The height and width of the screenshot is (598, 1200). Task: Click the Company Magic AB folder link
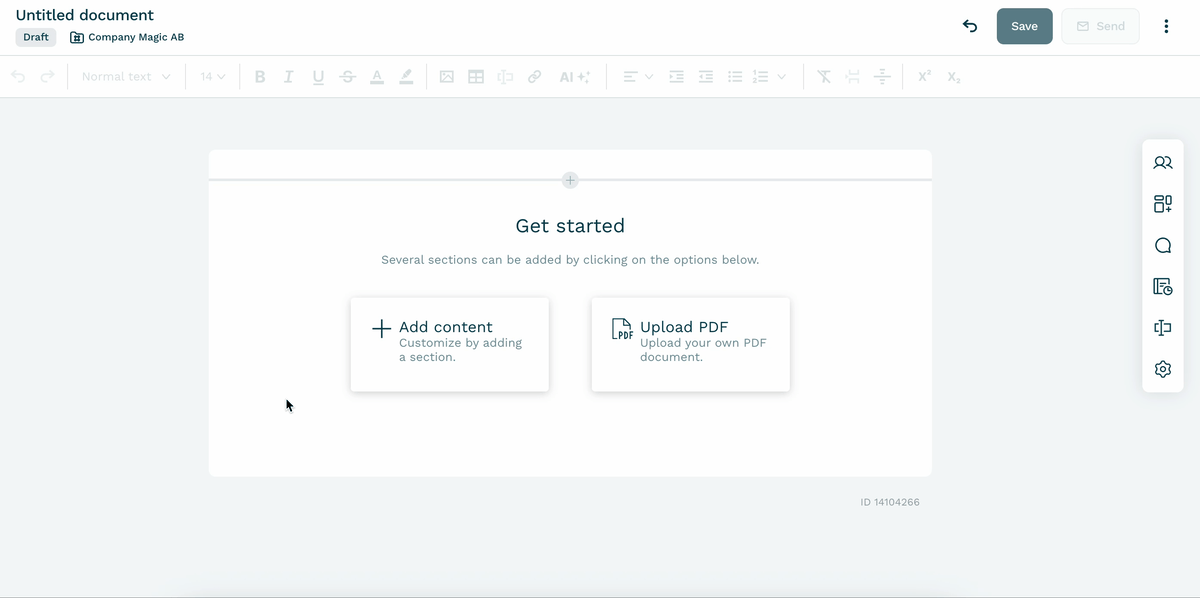pos(127,37)
